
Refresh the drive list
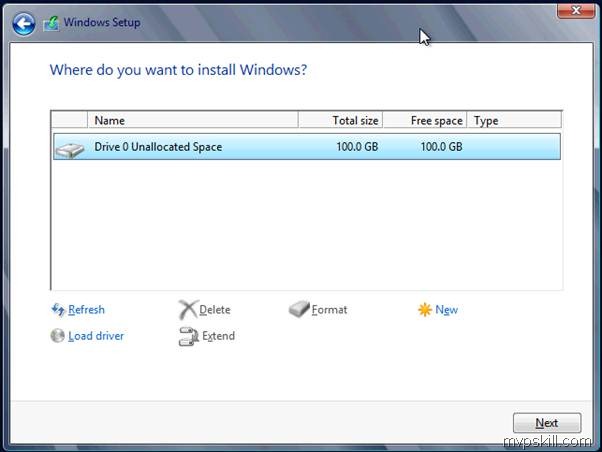click(86, 310)
